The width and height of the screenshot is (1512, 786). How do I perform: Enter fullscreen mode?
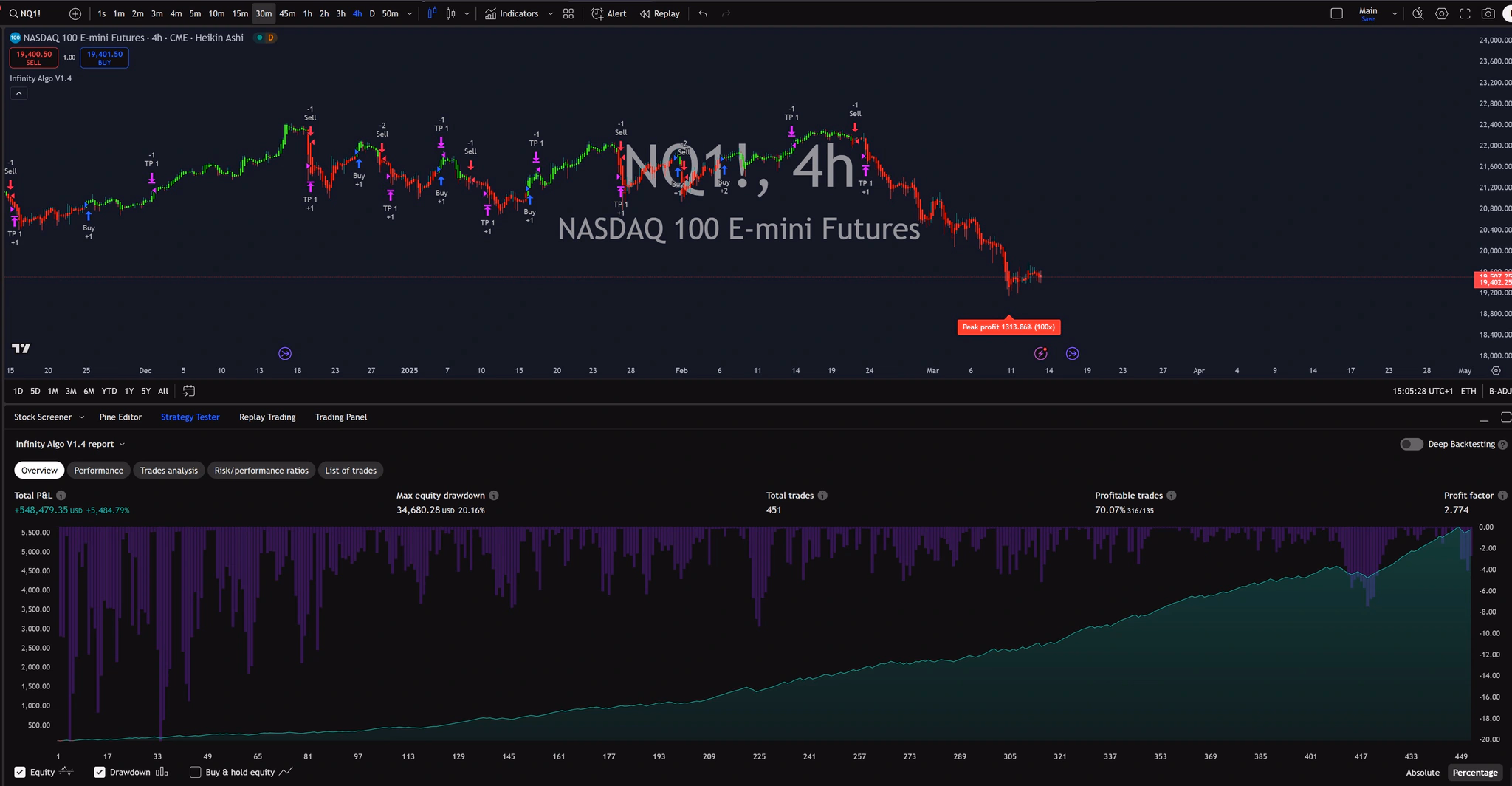(x=1465, y=13)
